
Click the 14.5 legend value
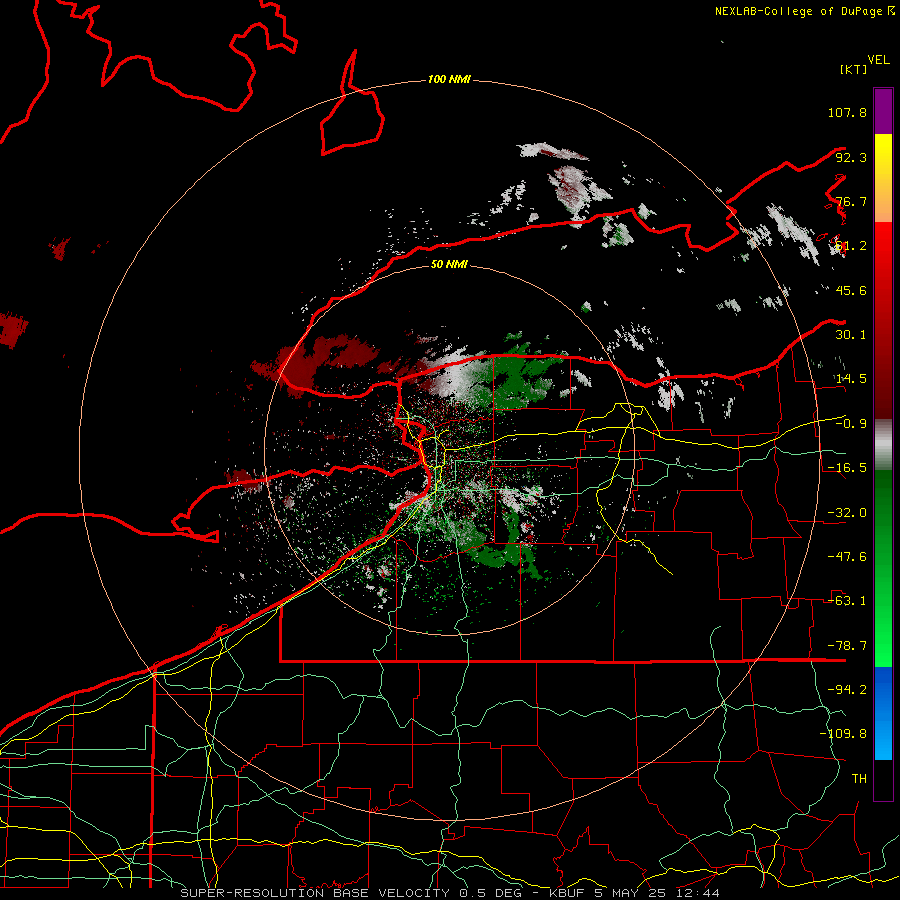tap(851, 379)
